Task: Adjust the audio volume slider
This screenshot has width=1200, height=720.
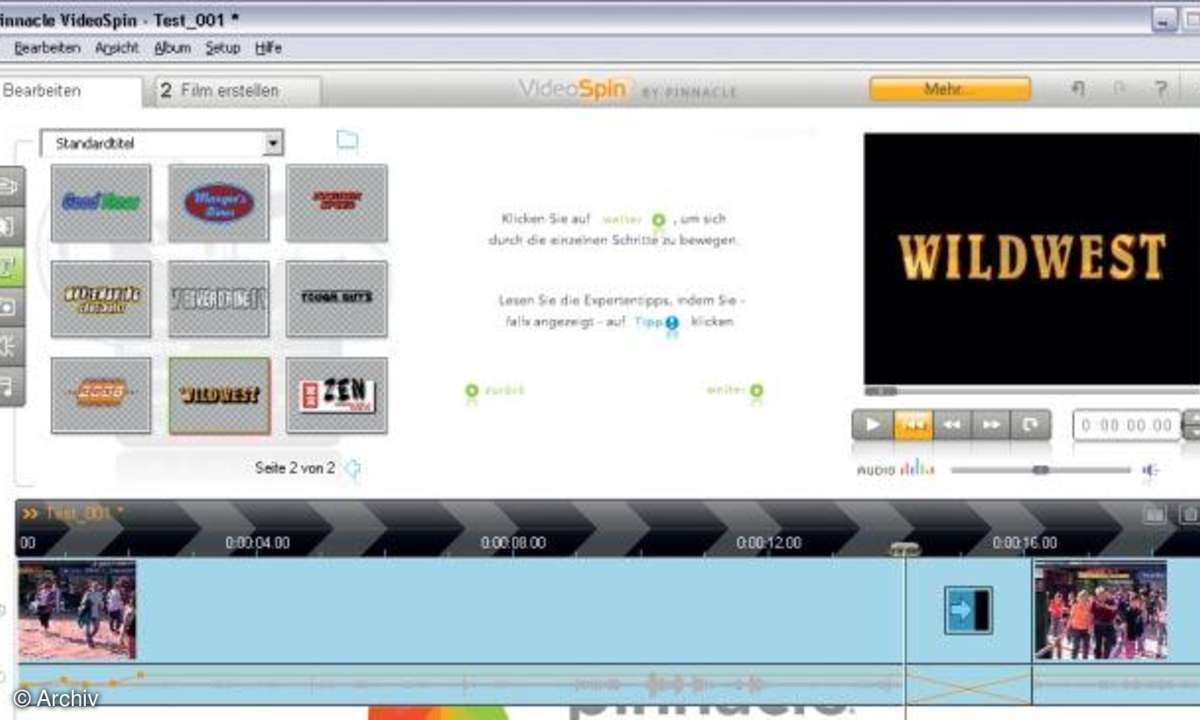Action: click(1040, 470)
